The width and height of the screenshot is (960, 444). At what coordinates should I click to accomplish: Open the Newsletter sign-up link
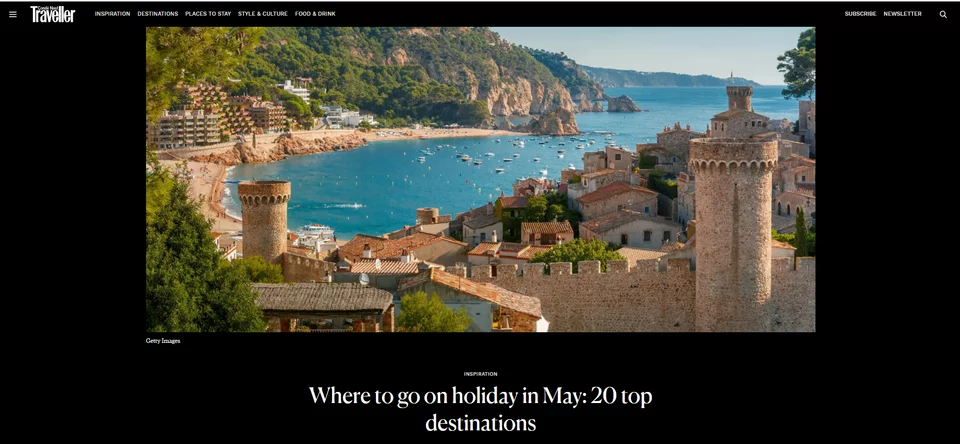click(902, 13)
